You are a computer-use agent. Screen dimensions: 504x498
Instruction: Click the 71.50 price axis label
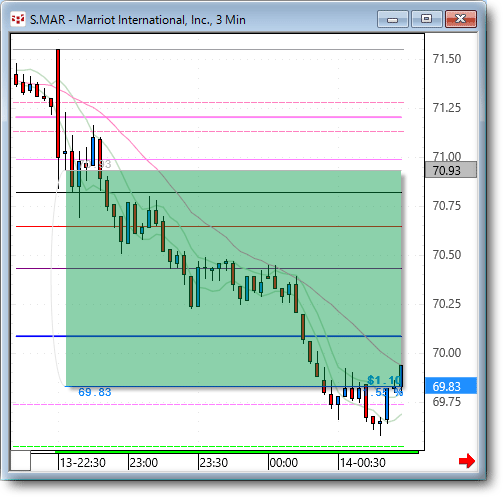[447, 59]
